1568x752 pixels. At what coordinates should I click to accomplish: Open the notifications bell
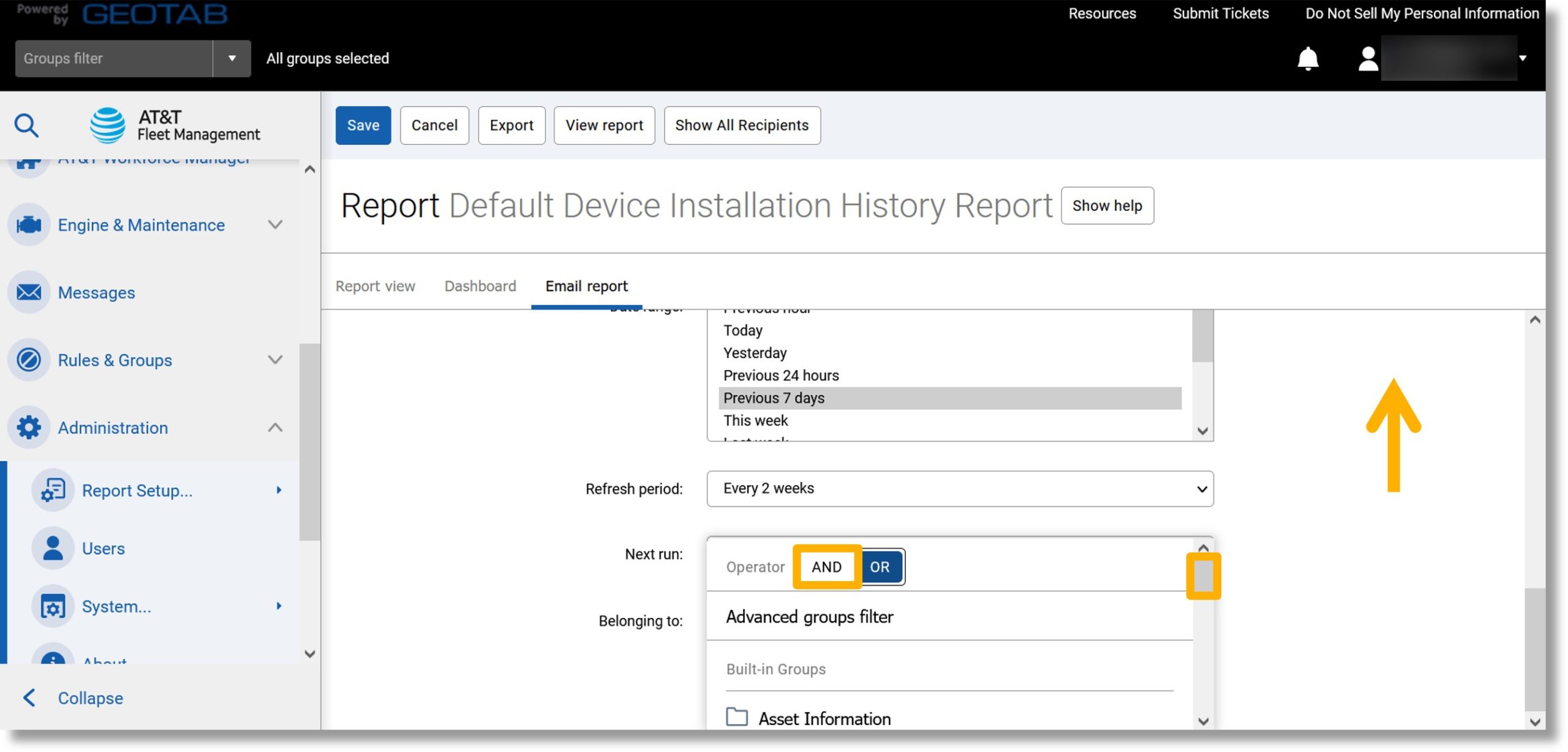(1308, 59)
